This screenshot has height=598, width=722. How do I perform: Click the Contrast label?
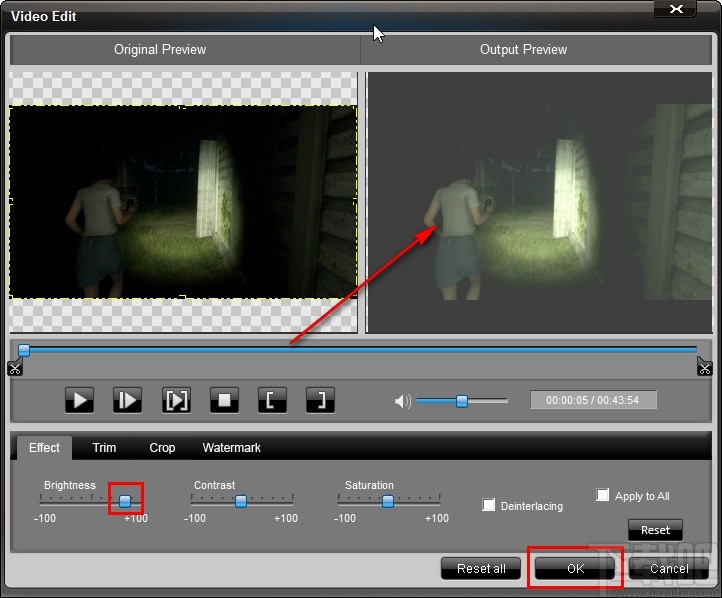click(214, 485)
